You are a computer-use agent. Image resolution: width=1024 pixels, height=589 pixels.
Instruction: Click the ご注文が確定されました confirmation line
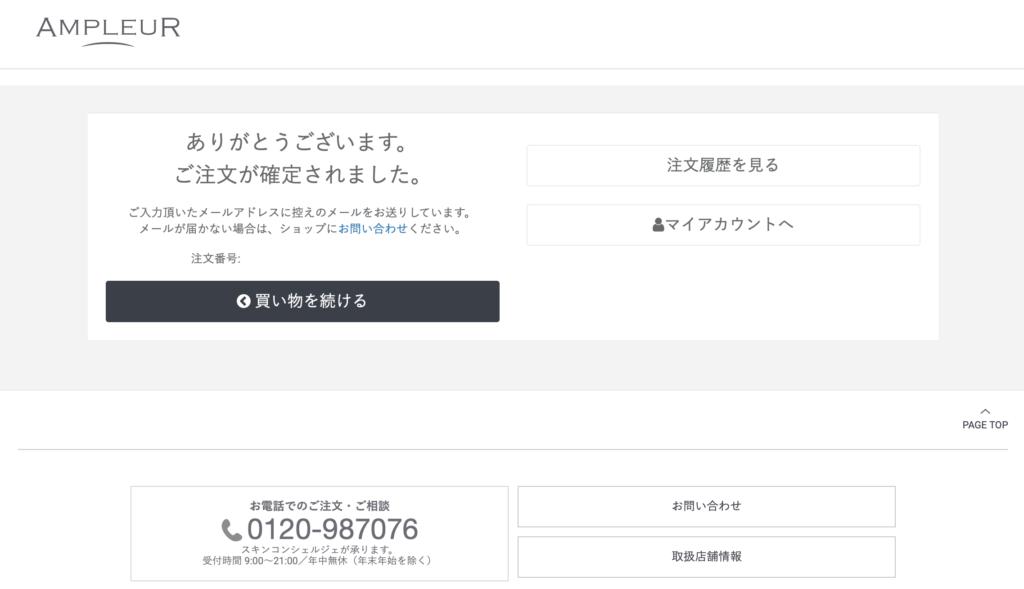point(299,174)
